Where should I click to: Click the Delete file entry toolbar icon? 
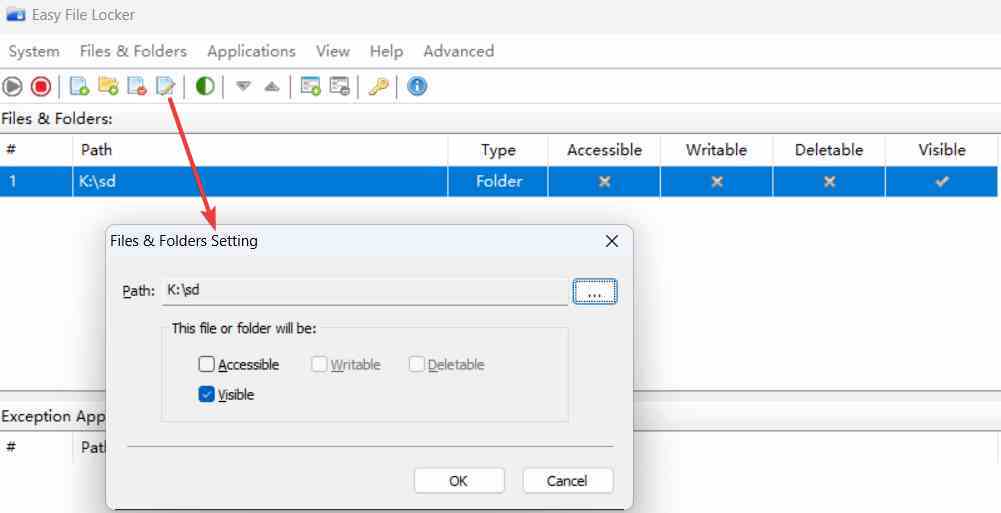click(137, 86)
